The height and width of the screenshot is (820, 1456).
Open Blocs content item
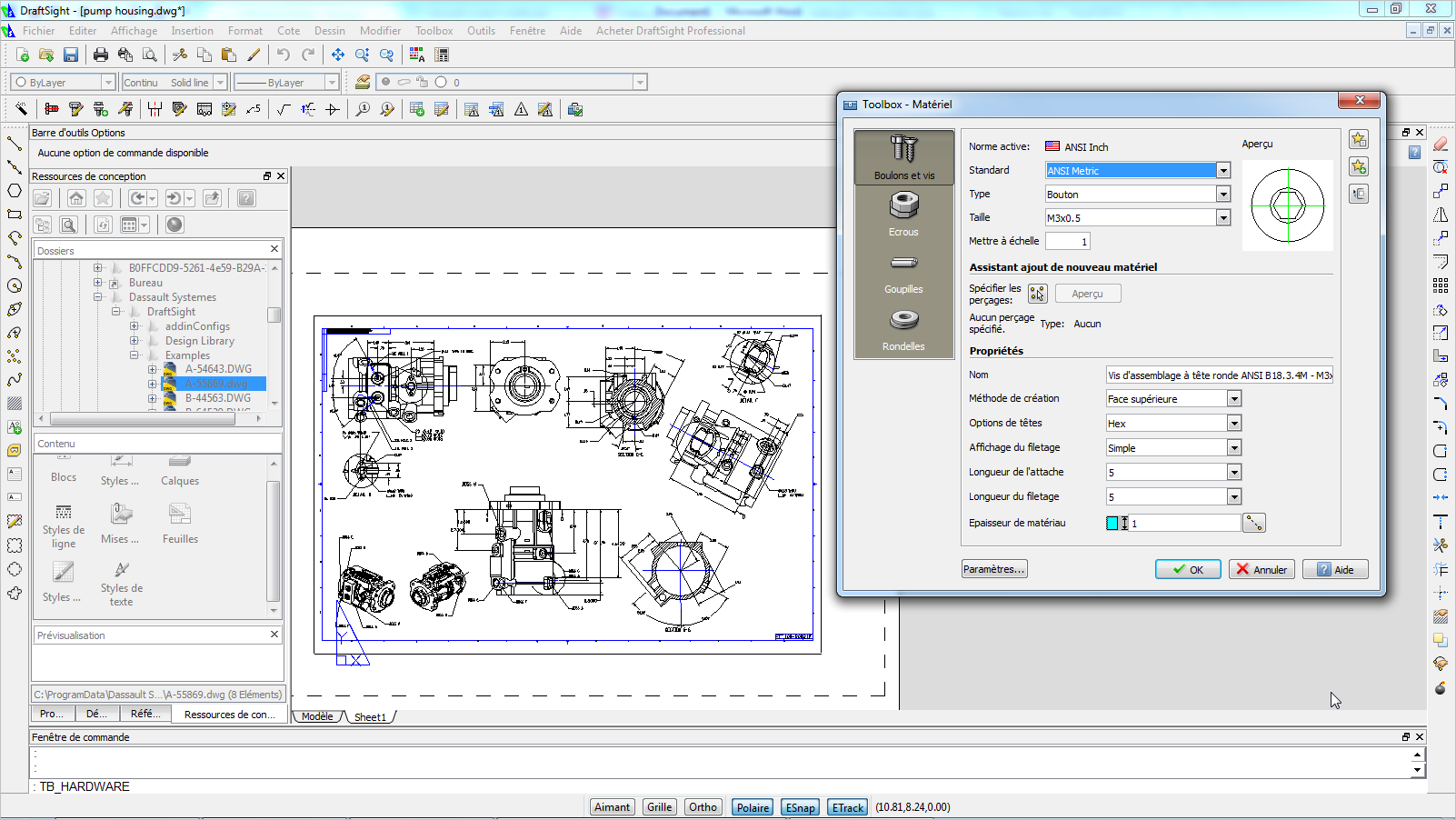pyautogui.click(x=64, y=469)
